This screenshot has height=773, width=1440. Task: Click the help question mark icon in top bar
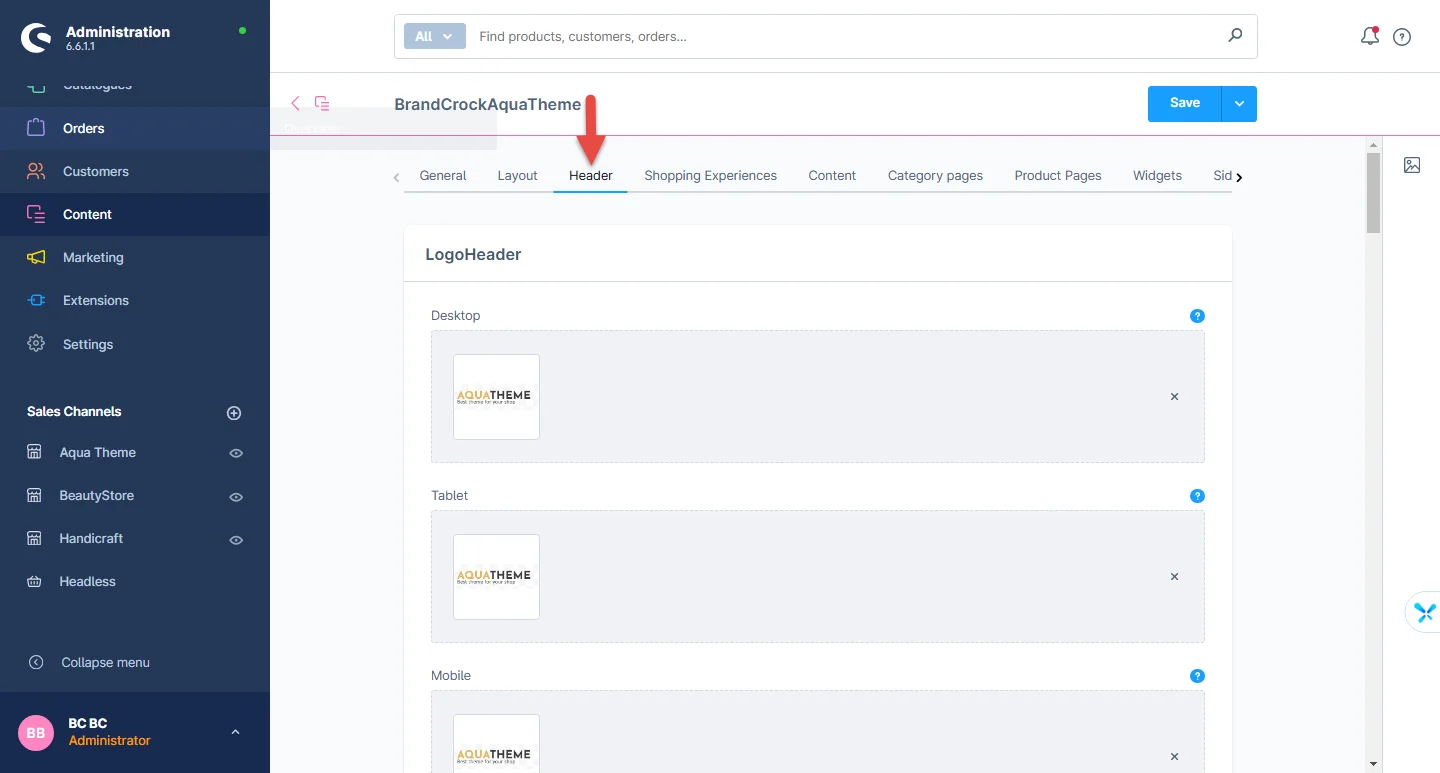pos(1402,37)
